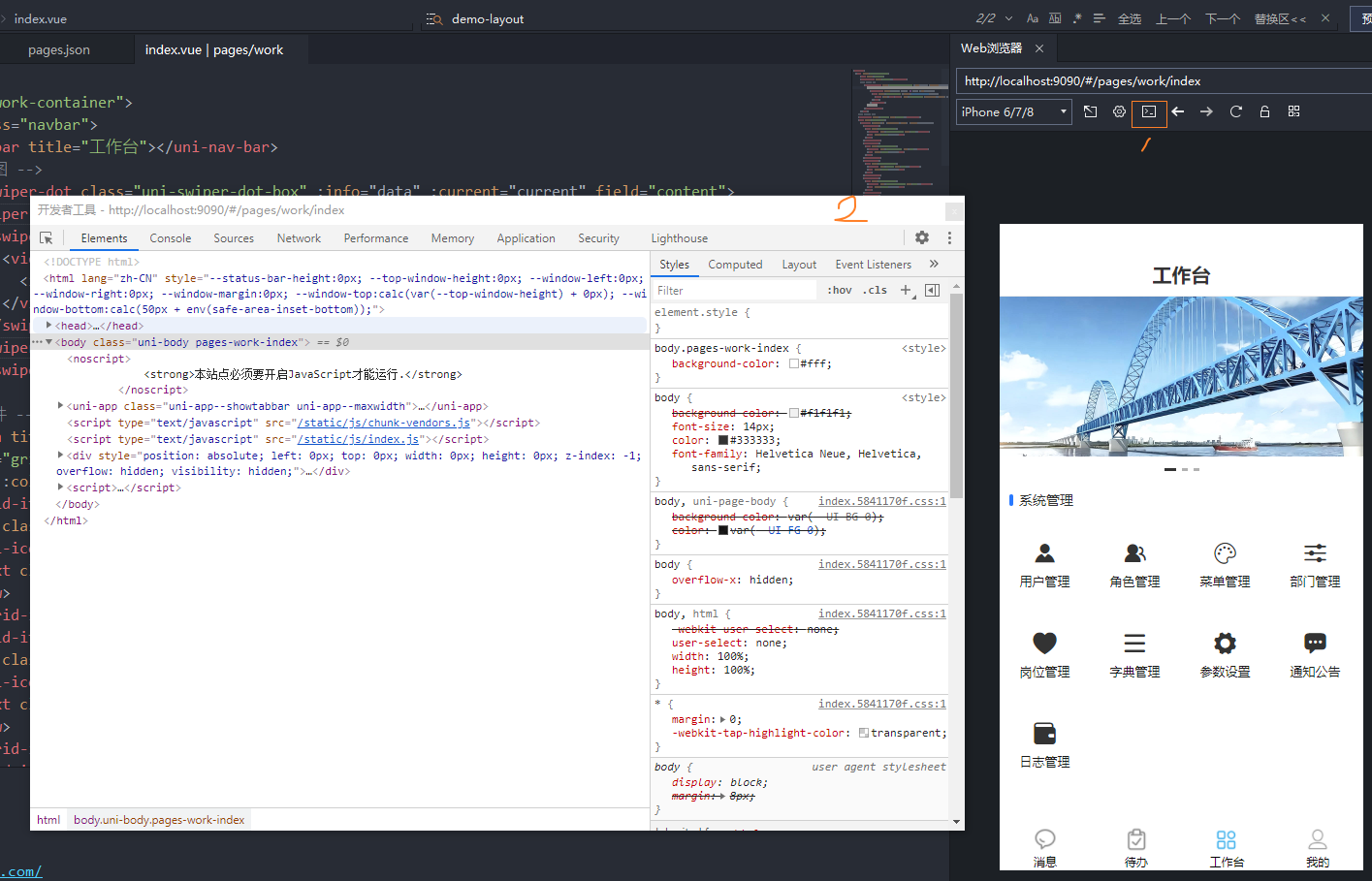1372x881 pixels.
Task: Collapse the body element node
Action: [49, 342]
